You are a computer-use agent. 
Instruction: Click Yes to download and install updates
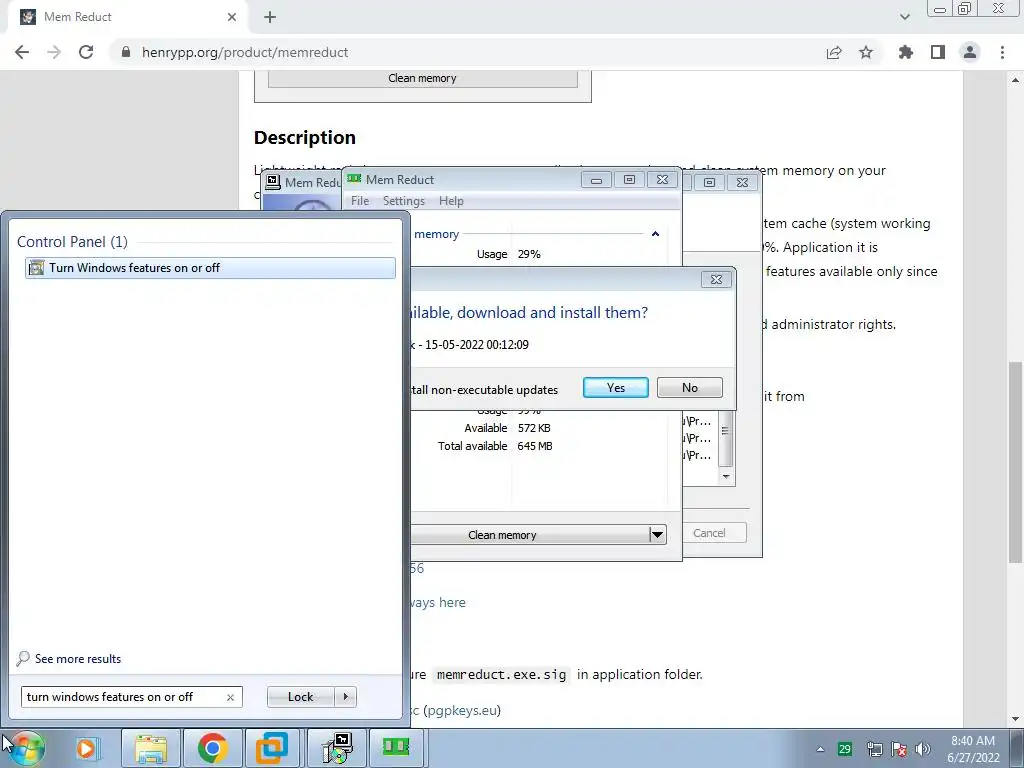coord(615,387)
